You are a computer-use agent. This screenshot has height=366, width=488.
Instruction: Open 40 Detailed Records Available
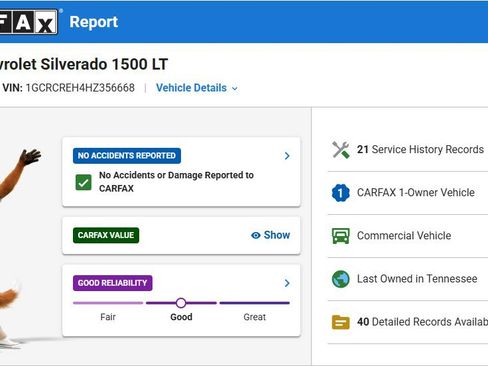[408, 322]
